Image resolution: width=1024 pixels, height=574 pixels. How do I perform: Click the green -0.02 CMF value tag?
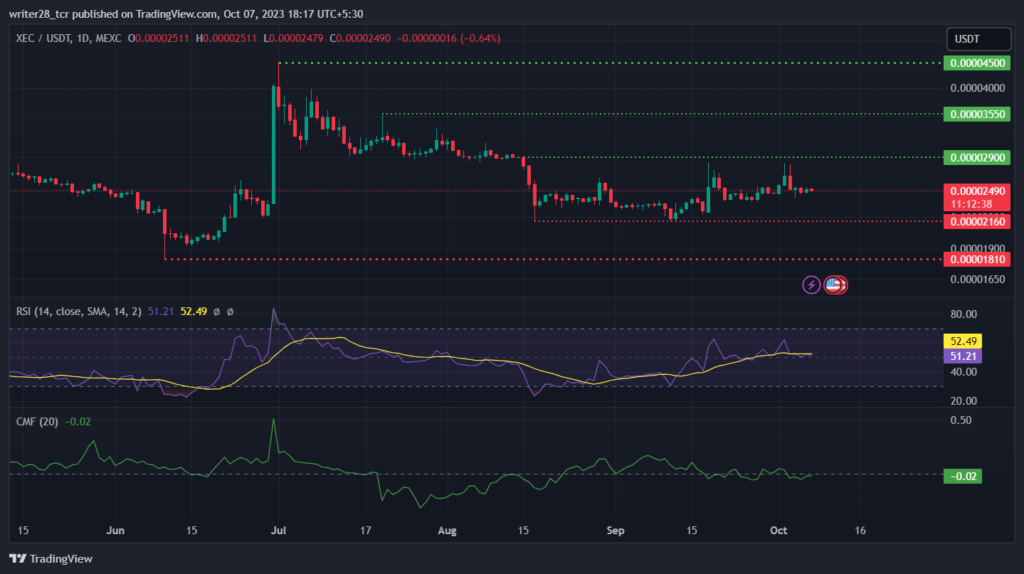pyautogui.click(x=963, y=476)
